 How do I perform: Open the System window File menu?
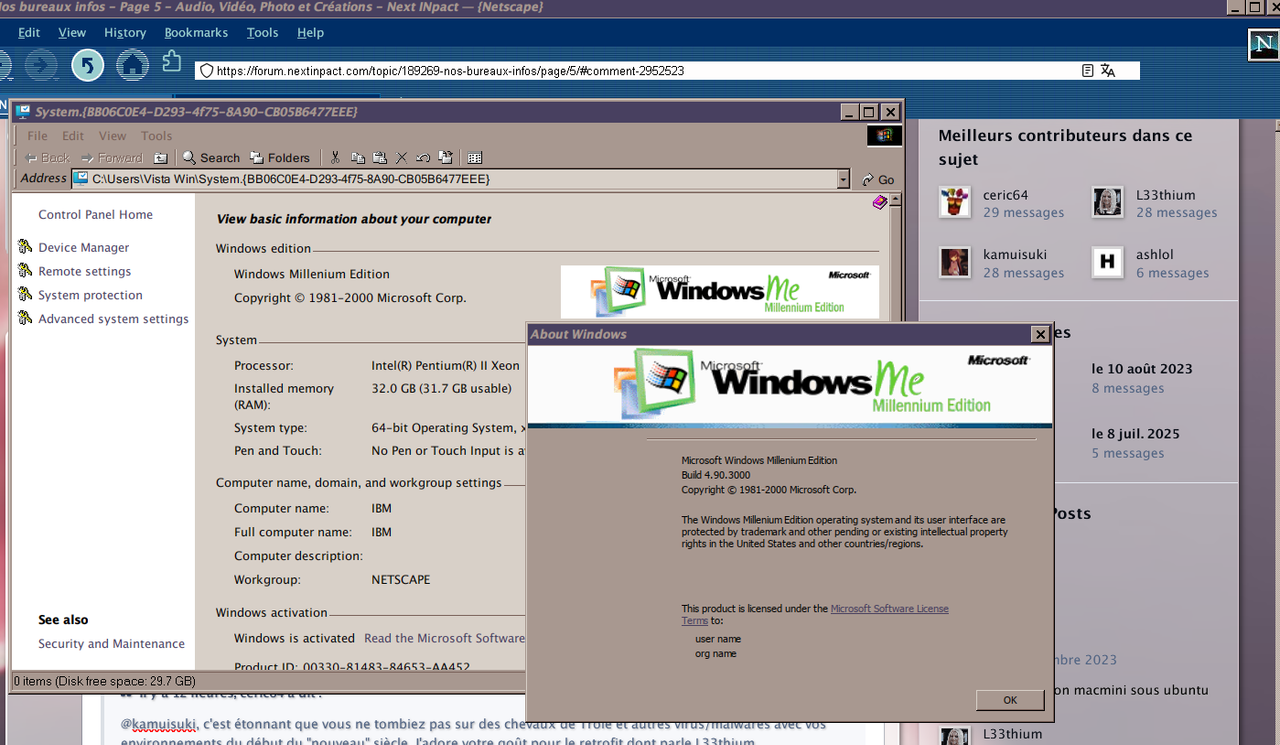tap(37, 136)
